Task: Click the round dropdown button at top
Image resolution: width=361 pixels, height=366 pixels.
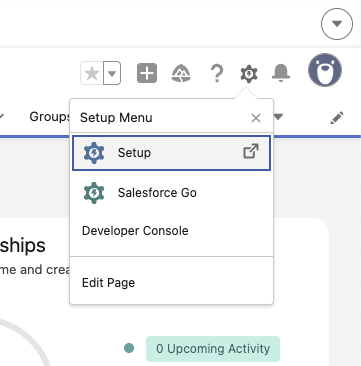Action: tap(337, 24)
